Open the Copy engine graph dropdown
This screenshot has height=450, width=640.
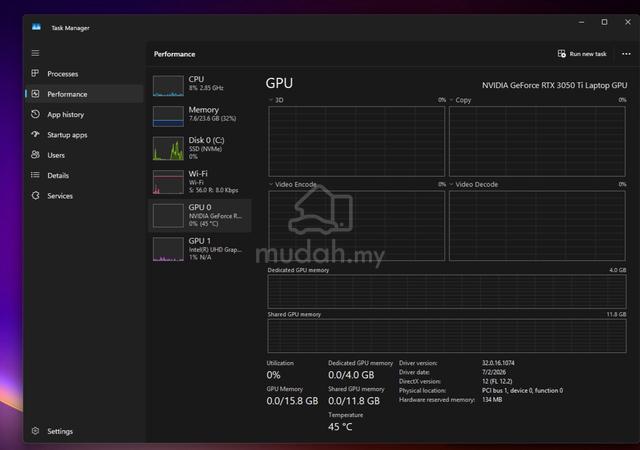451,100
